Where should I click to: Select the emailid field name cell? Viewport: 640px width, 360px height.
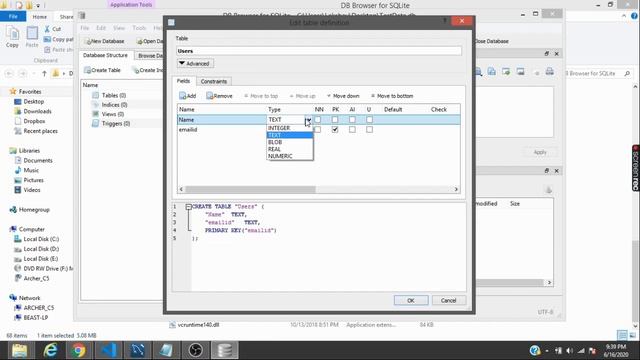[221, 129]
